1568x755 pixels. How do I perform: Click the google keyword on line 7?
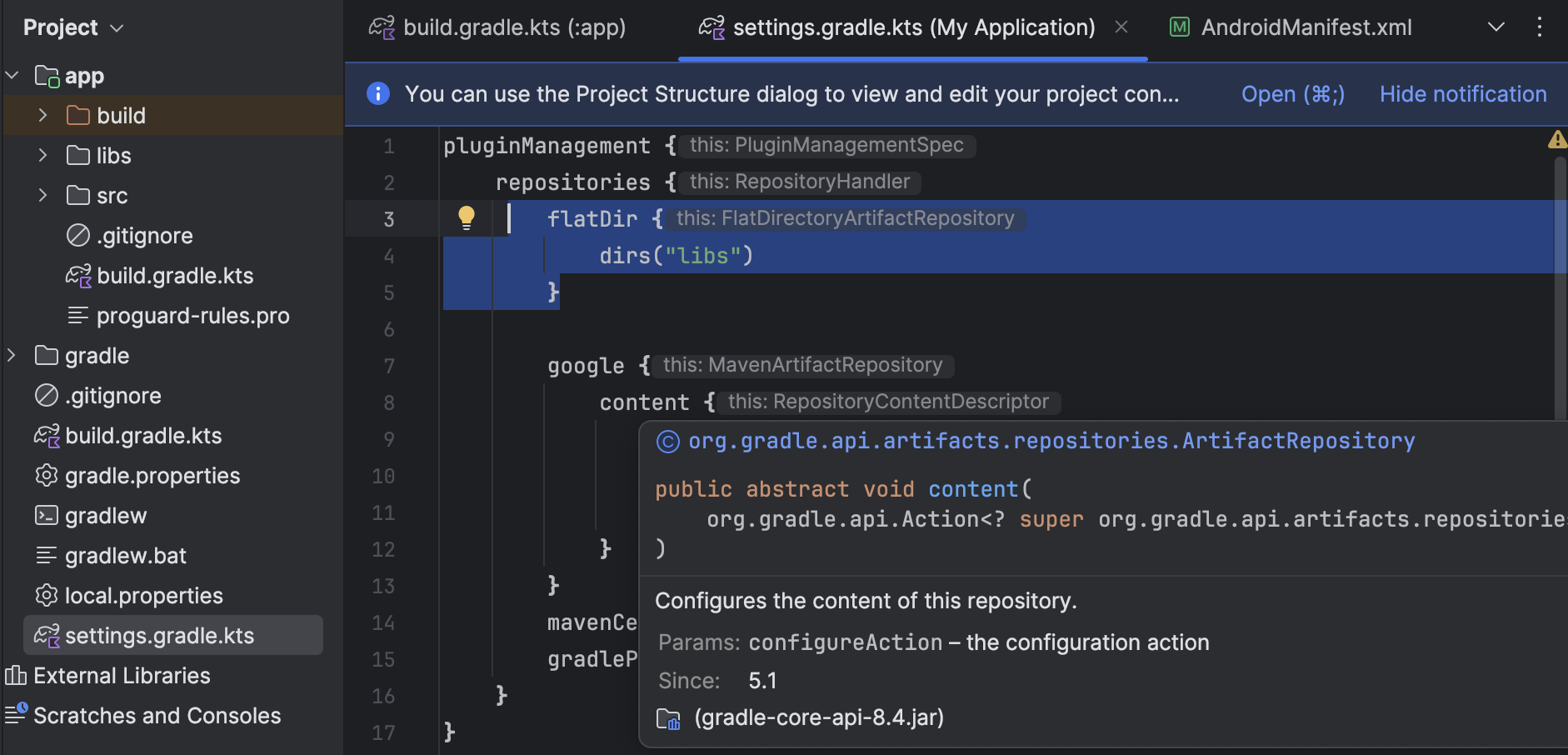click(586, 366)
